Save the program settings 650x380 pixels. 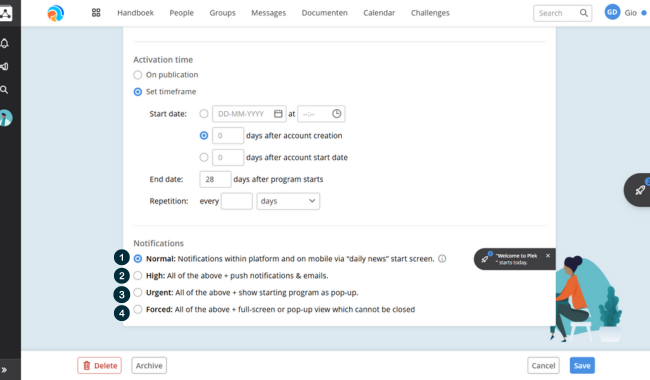pos(582,365)
